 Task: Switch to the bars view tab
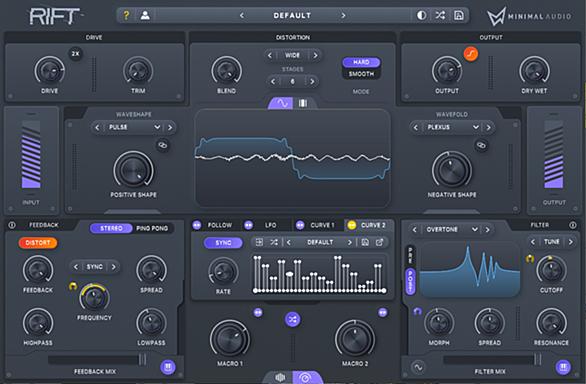303,103
